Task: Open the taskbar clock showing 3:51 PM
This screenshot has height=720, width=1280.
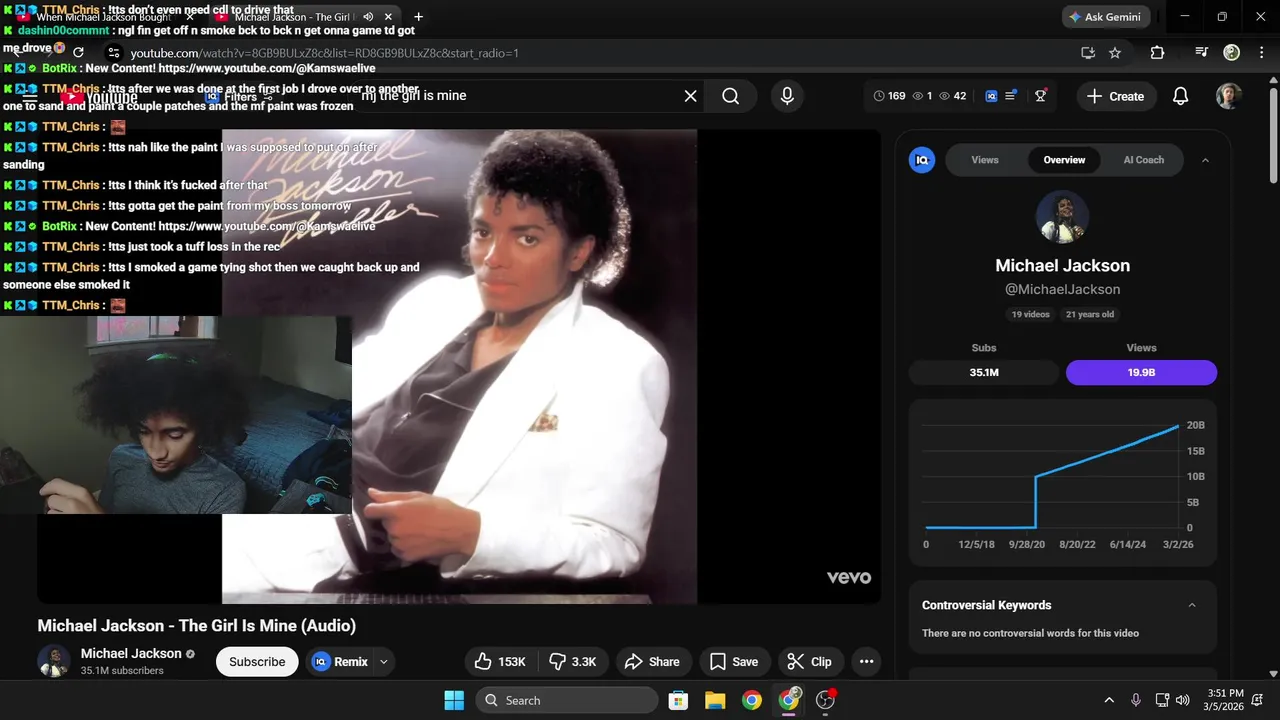Action: tap(1225, 700)
